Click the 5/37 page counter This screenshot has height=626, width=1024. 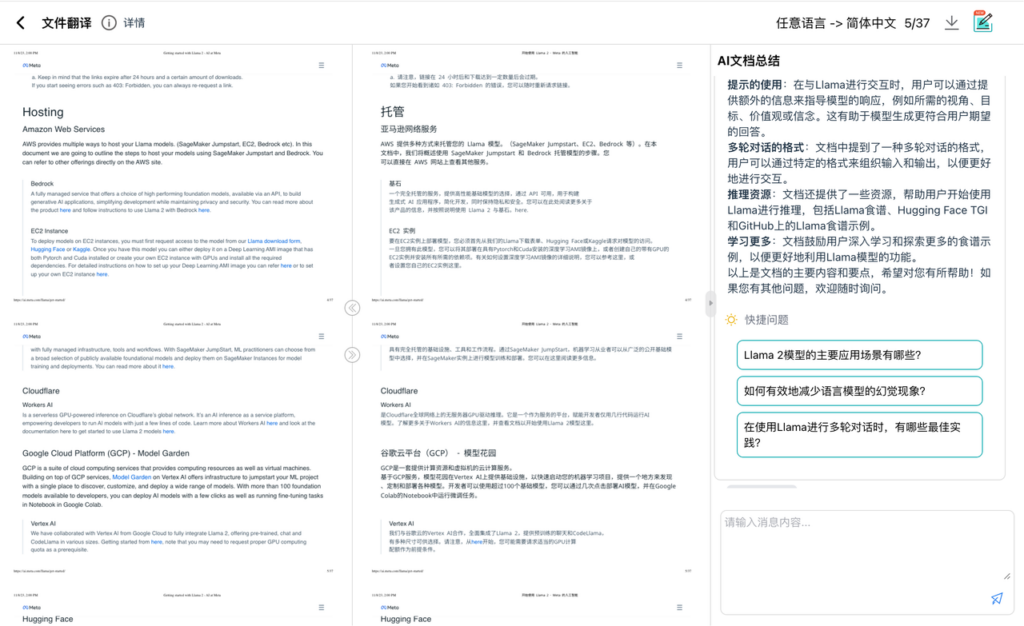tap(917, 23)
